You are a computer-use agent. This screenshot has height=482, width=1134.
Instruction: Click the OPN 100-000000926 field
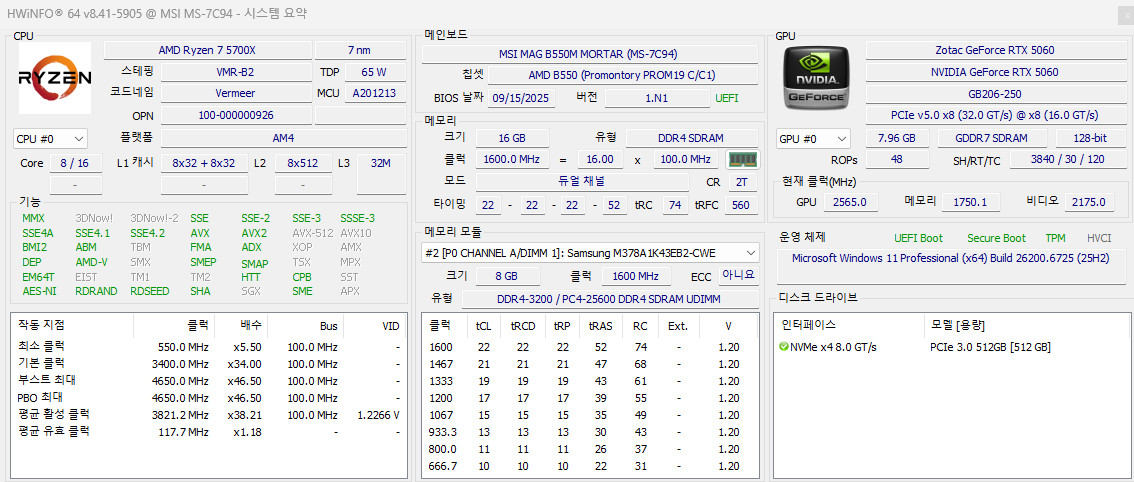(x=235, y=115)
